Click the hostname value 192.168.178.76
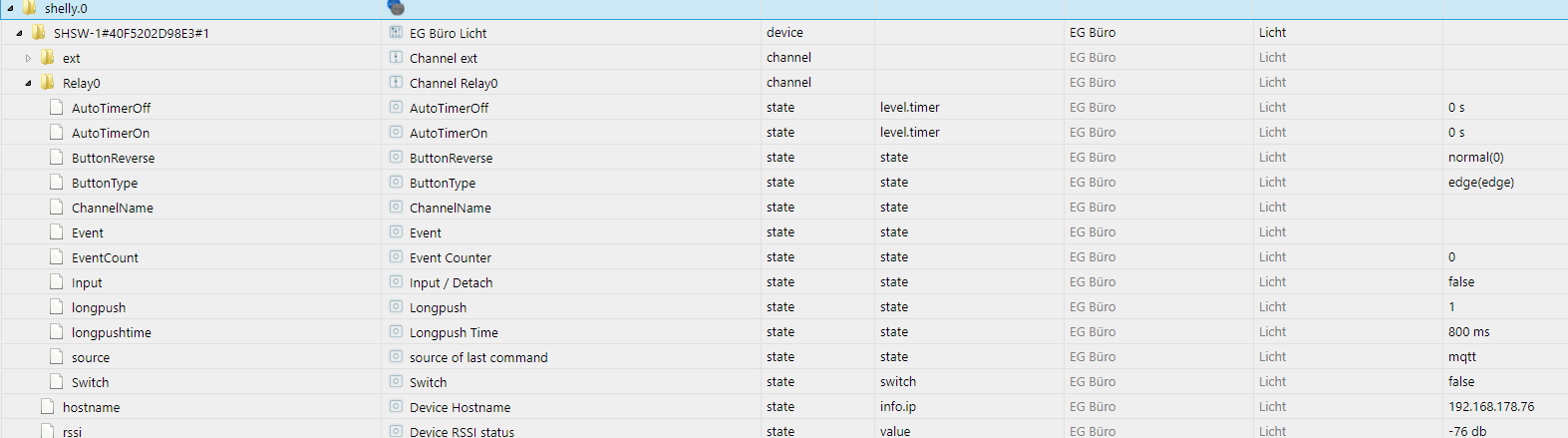Screen dimensions: 1568x438 [1491, 407]
